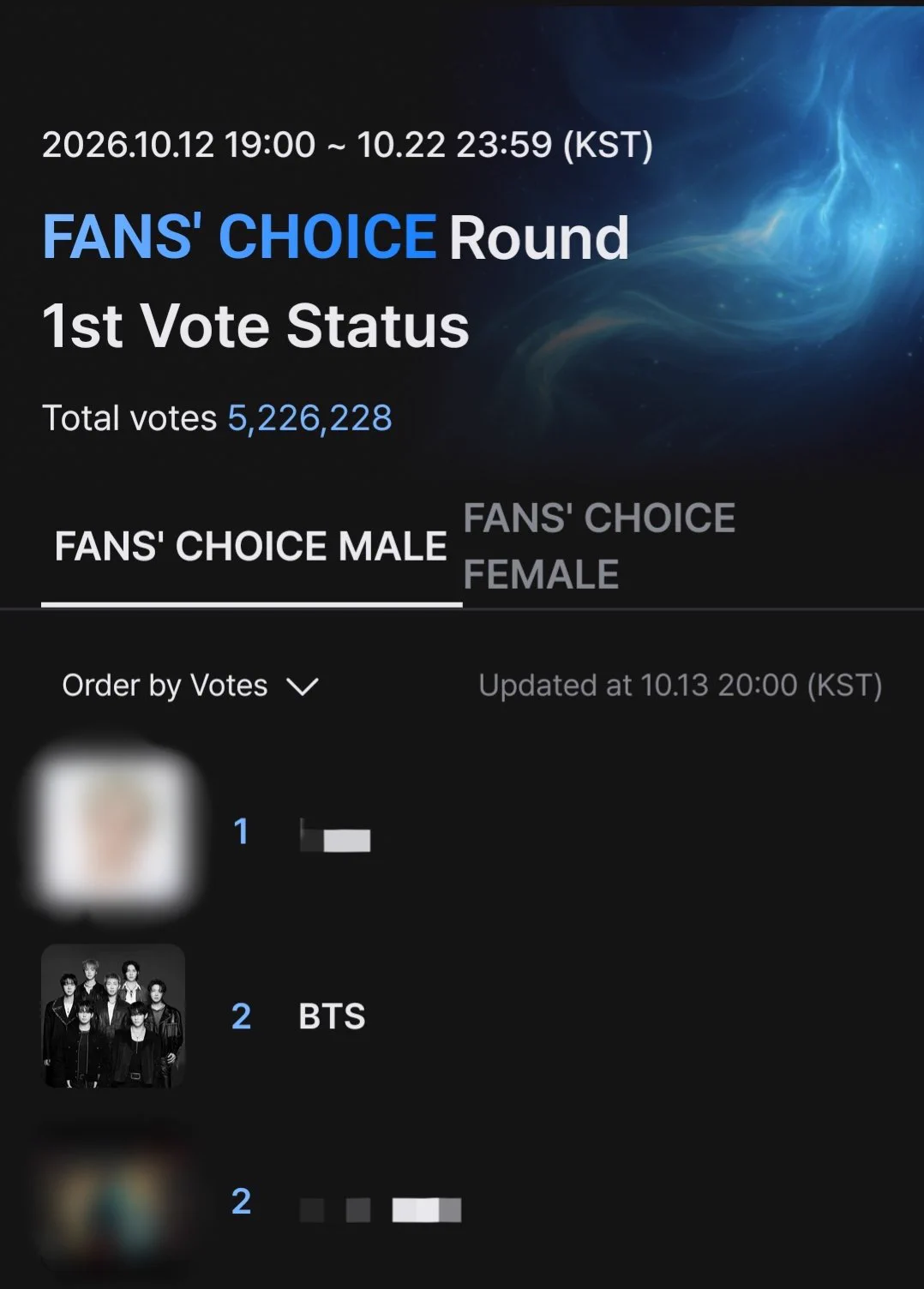Click the voting period date range text
Viewport: 924px width, 1289px height.
coord(347,145)
